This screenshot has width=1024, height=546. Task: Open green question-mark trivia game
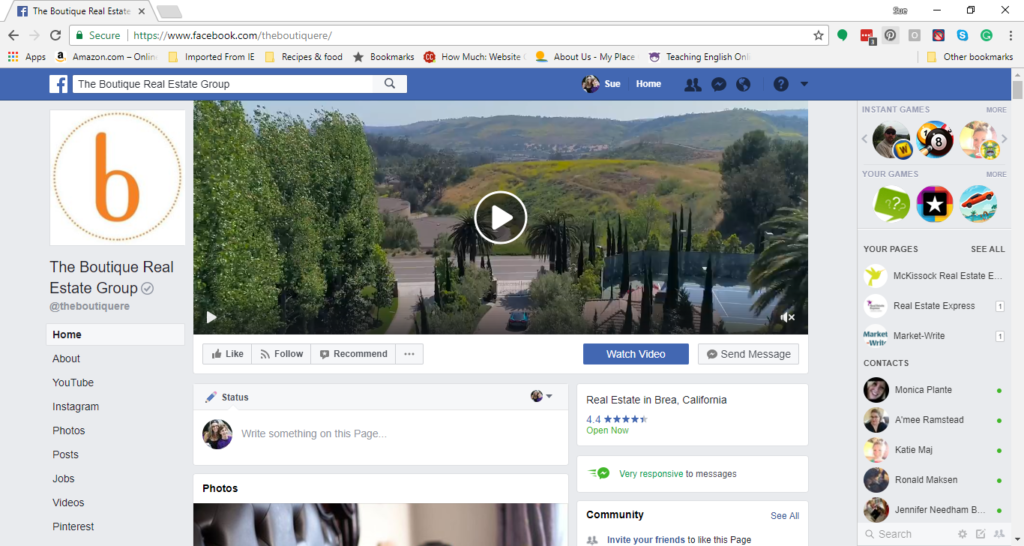891,204
